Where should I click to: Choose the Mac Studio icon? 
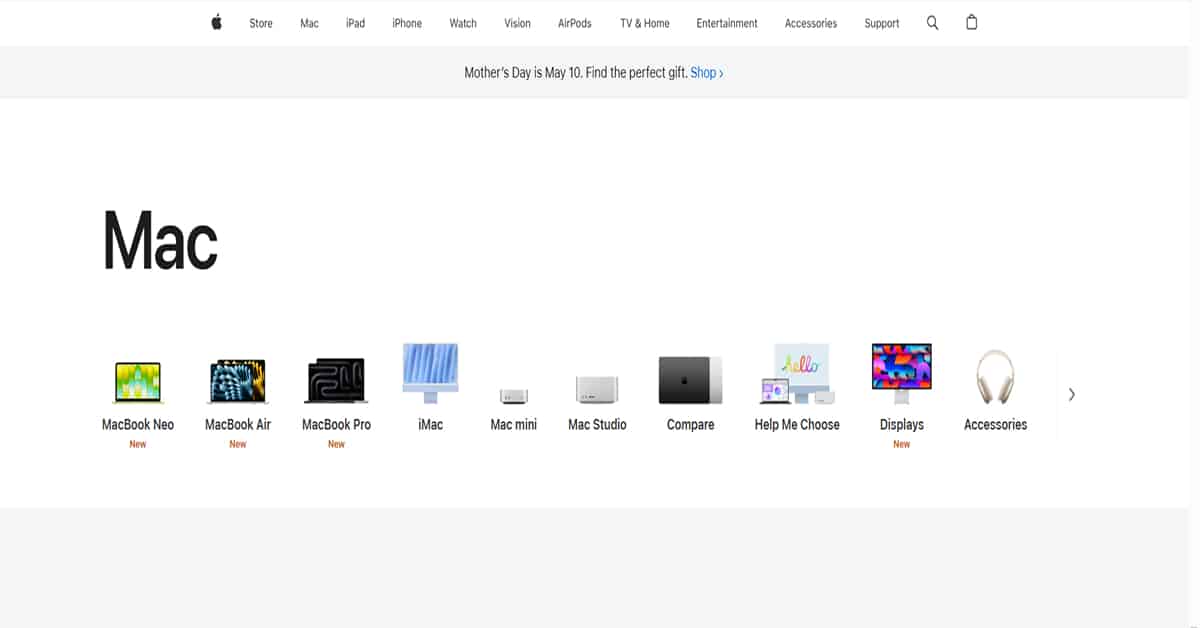coord(597,390)
